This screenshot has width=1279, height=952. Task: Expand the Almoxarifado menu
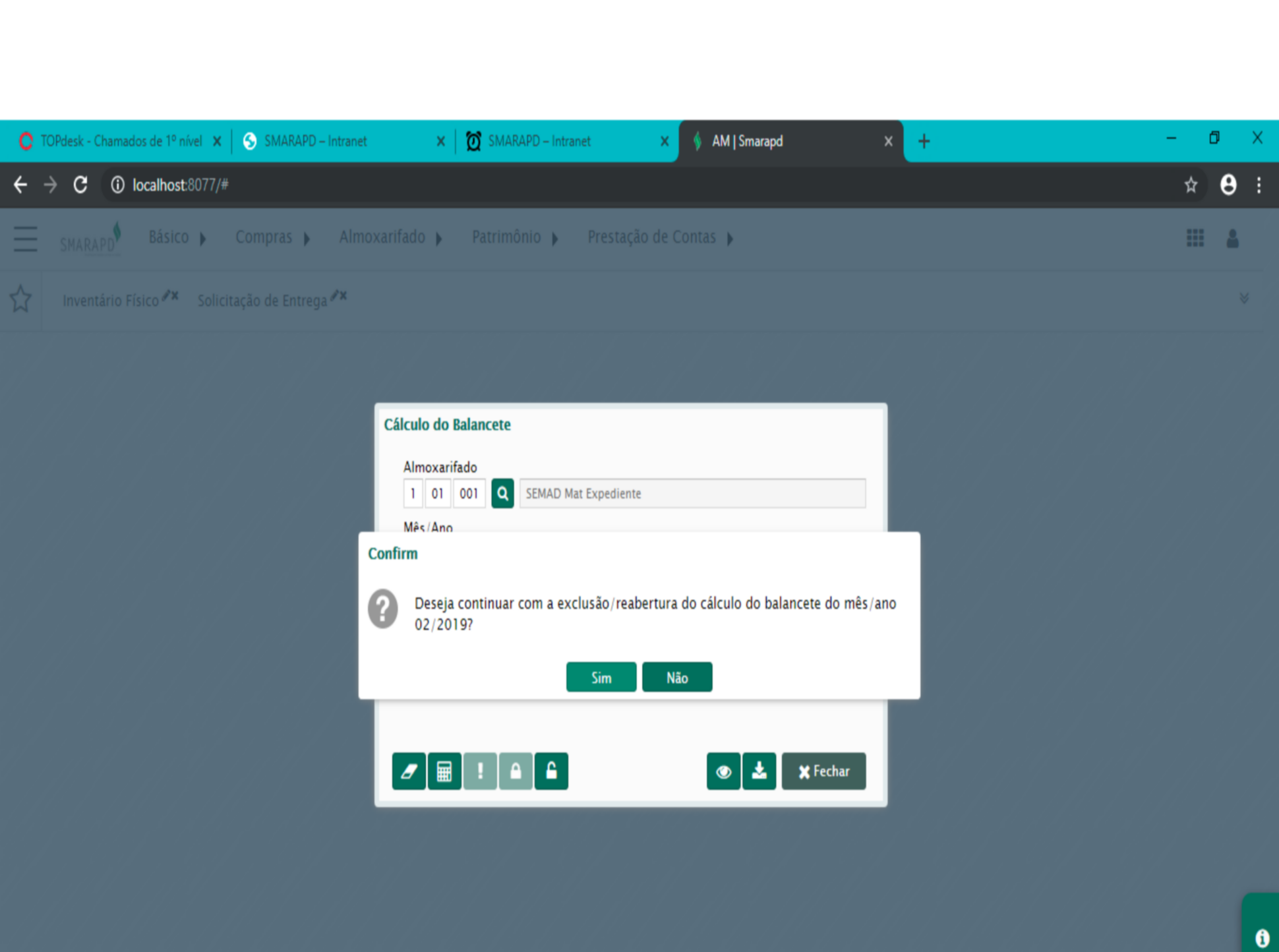[x=390, y=237]
